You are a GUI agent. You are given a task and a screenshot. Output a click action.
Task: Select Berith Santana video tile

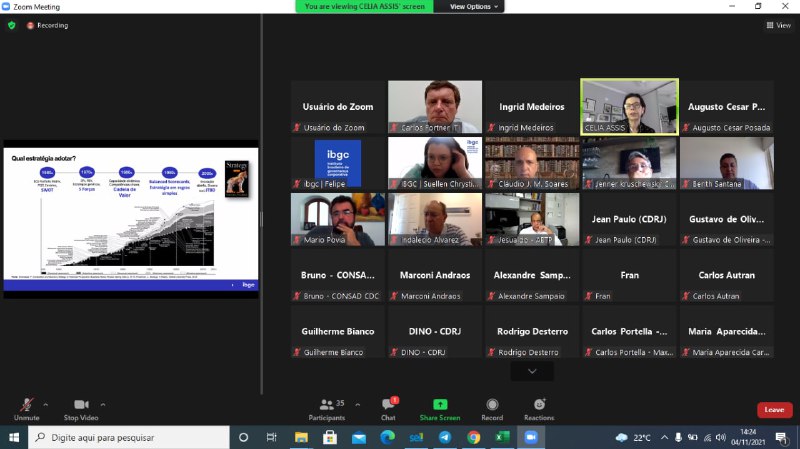(x=727, y=163)
